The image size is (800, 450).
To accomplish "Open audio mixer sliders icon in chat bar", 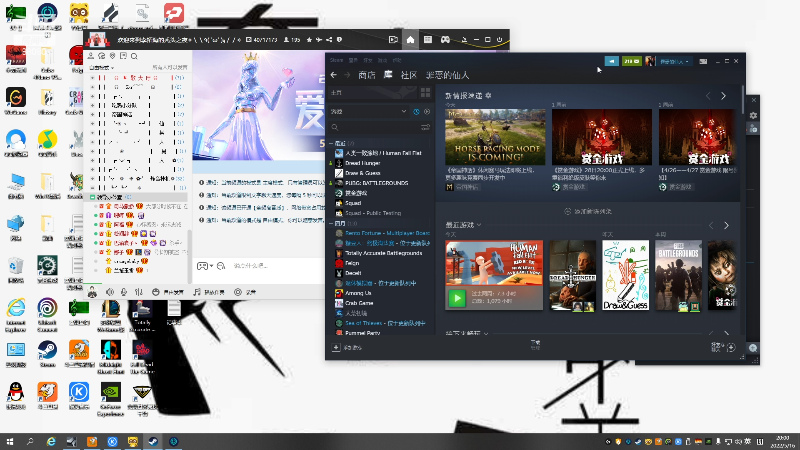I will 139,292.
